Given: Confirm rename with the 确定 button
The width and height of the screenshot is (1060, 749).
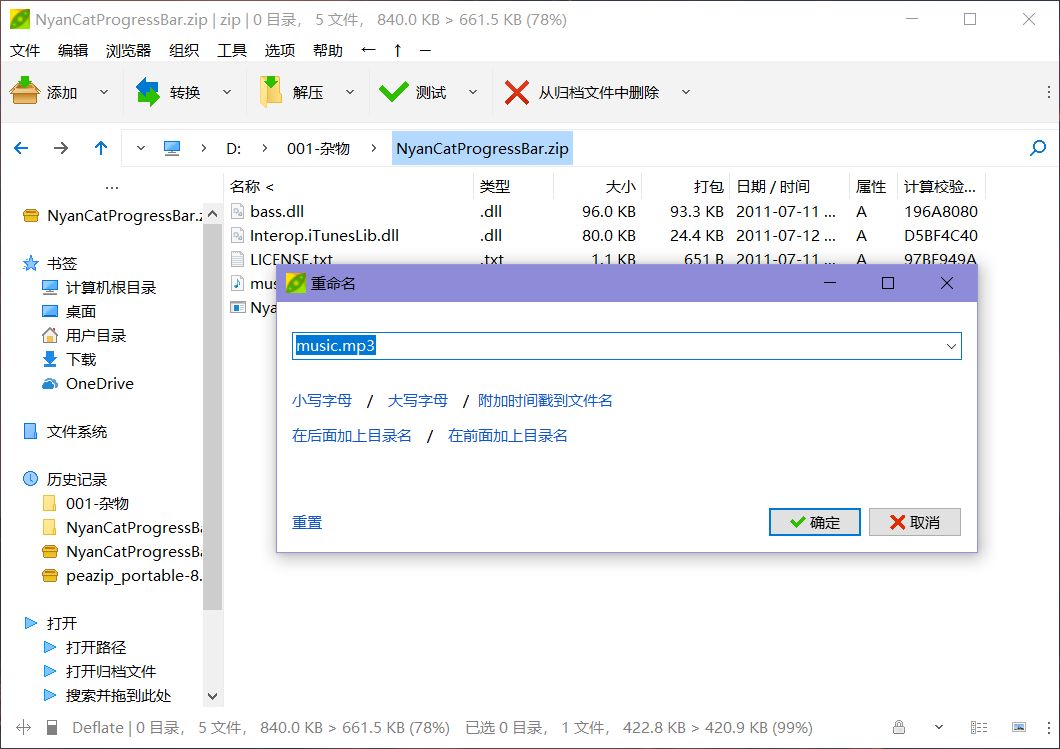Looking at the screenshot, I should (x=814, y=521).
